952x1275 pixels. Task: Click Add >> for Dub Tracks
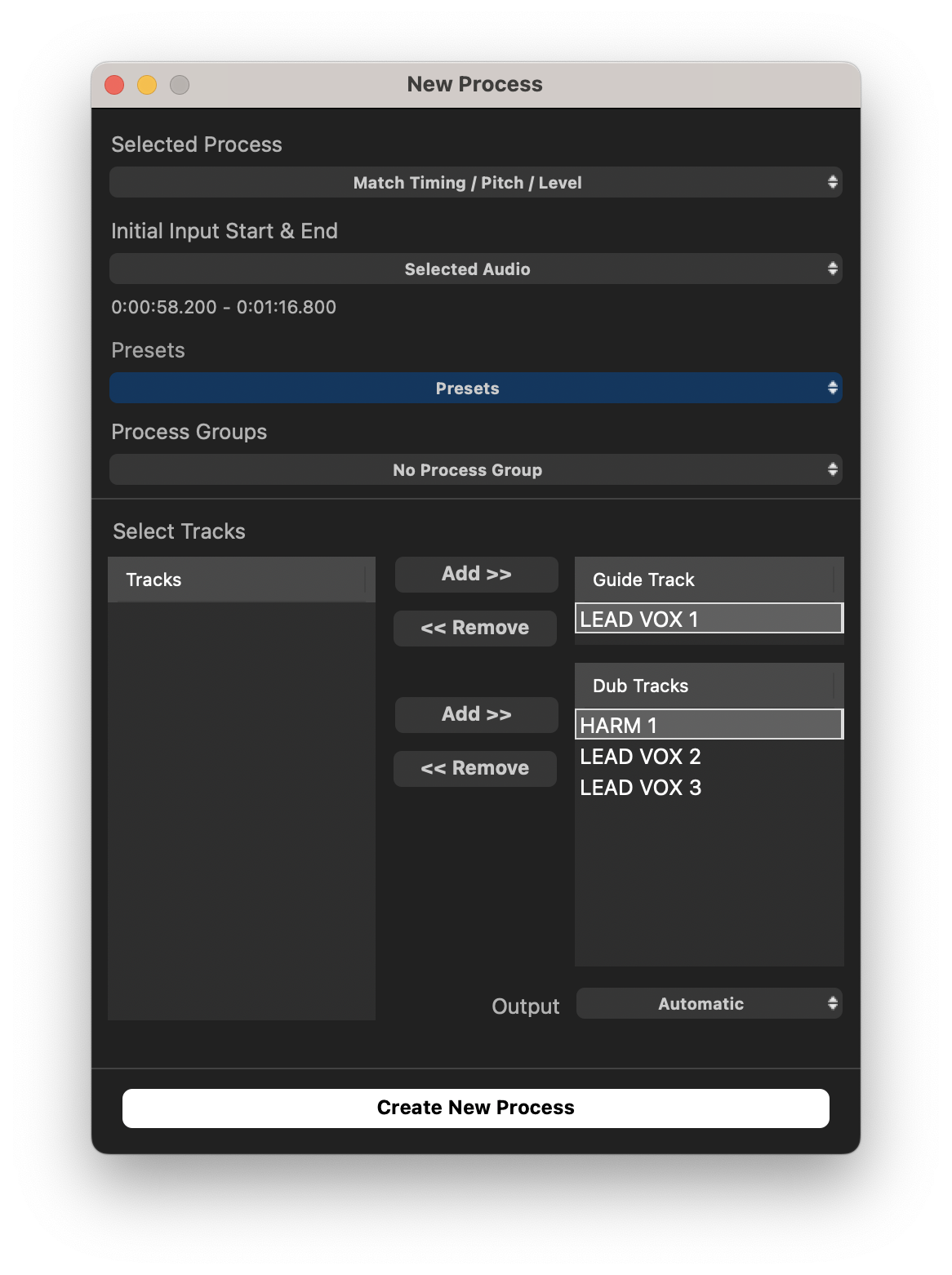[476, 715]
